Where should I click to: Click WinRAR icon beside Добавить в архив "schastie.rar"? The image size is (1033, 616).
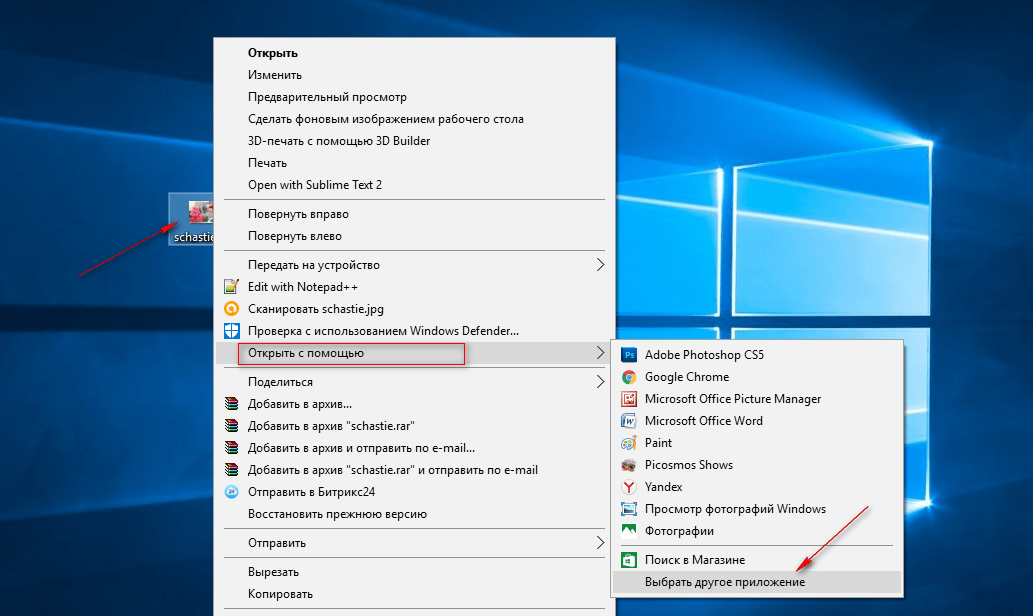(231, 426)
